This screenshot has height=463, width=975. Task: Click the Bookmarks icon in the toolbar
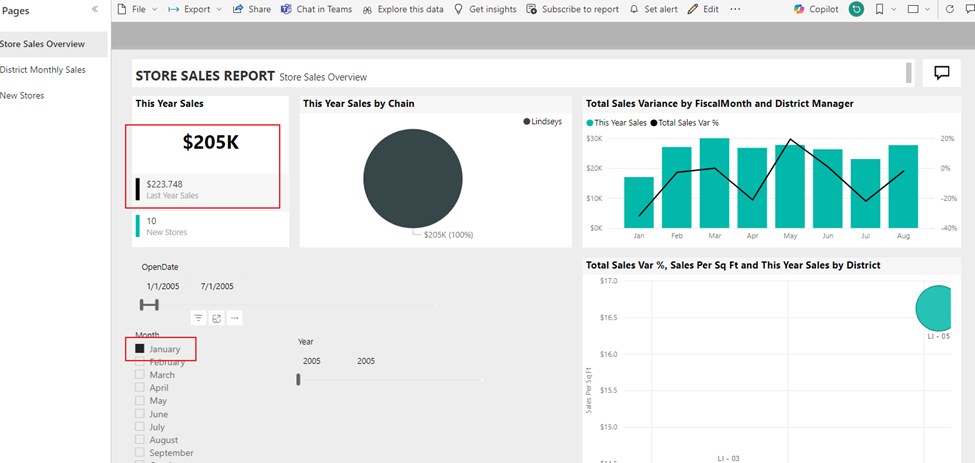click(x=879, y=9)
